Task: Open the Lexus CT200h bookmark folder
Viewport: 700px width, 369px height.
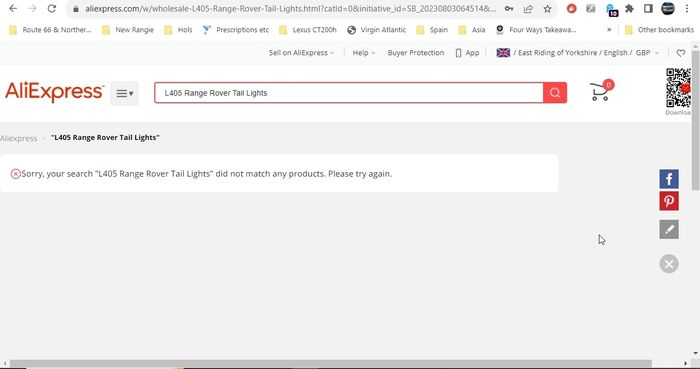Action: (308, 30)
